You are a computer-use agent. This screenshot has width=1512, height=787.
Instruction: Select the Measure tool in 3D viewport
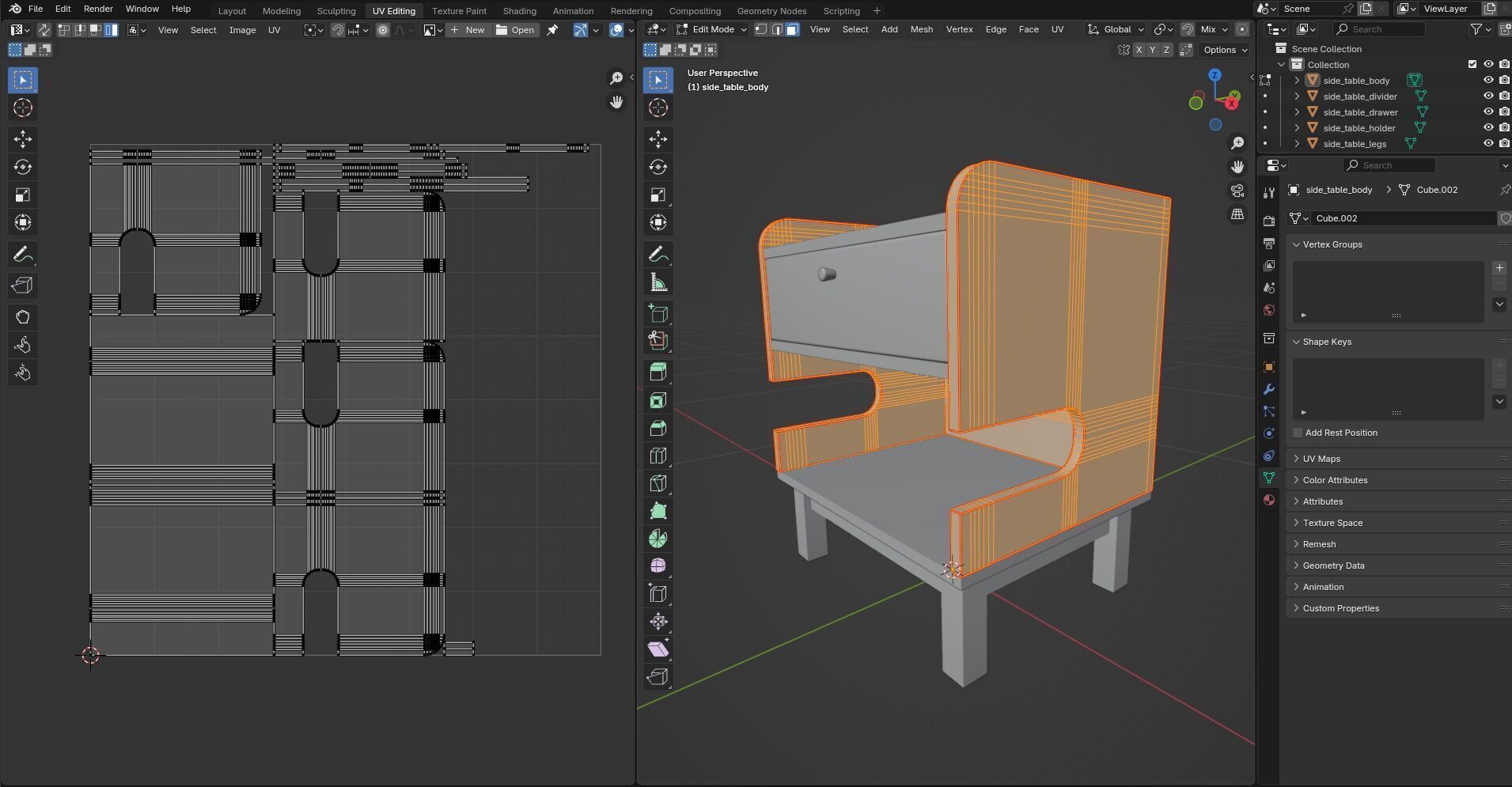[658, 282]
